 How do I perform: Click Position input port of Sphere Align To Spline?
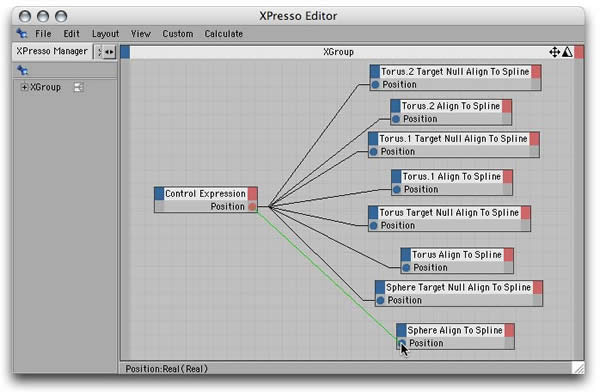click(402, 343)
